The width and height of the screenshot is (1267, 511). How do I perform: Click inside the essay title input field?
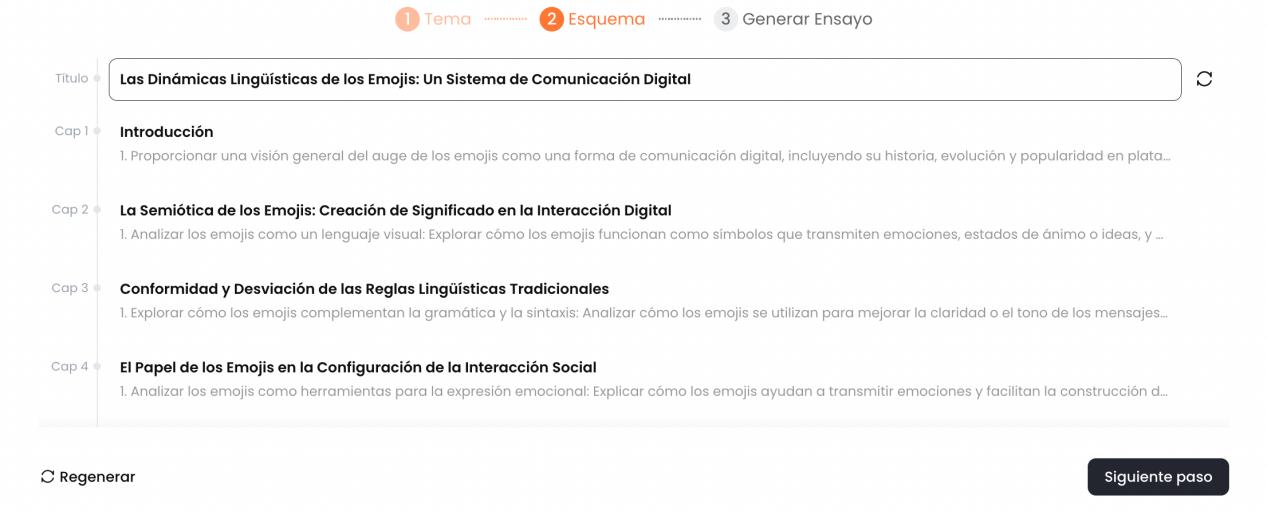pyautogui.click(x=644, y=79)
